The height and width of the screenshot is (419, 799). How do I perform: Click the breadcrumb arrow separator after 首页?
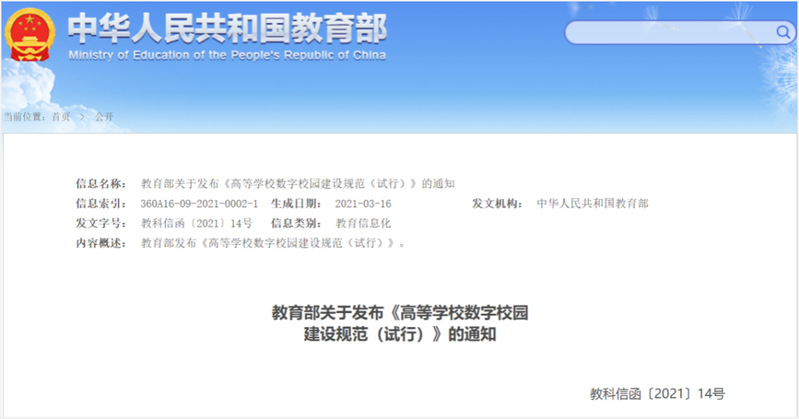[x=82, y=117]
